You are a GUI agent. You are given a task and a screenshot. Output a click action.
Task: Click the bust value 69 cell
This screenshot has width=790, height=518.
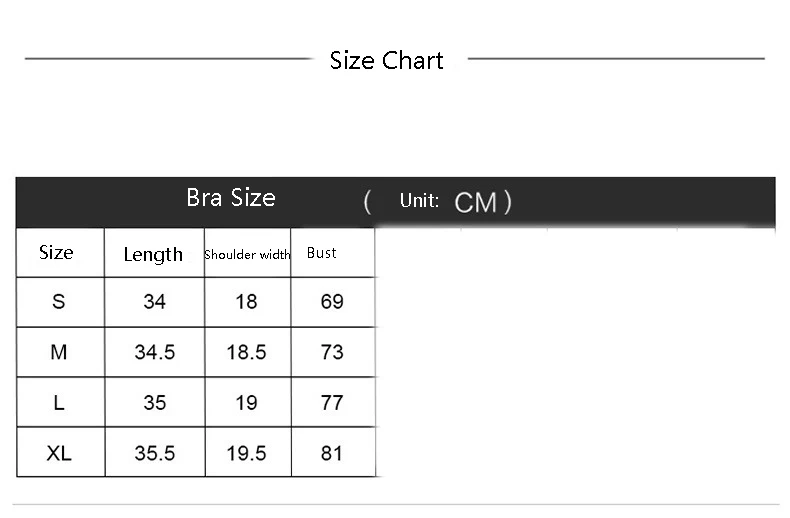point(333,302)
